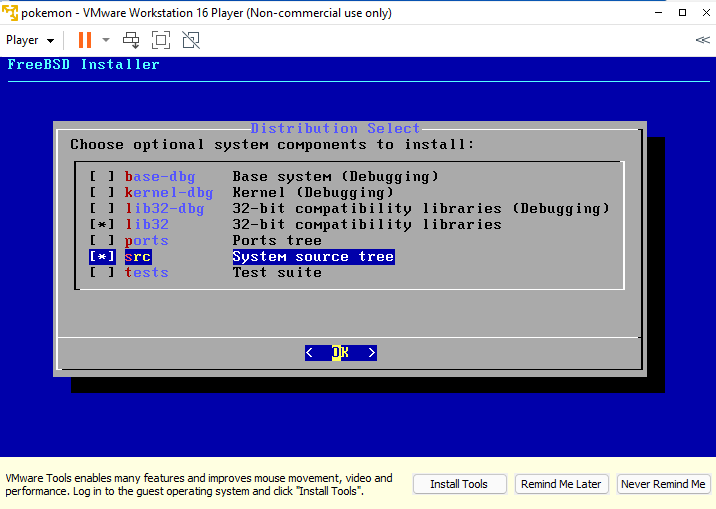Click 'Kernel (Debugging)' description
Viewport: 716px width, 509px height.
pyautogui.click(x=313, y=192)
